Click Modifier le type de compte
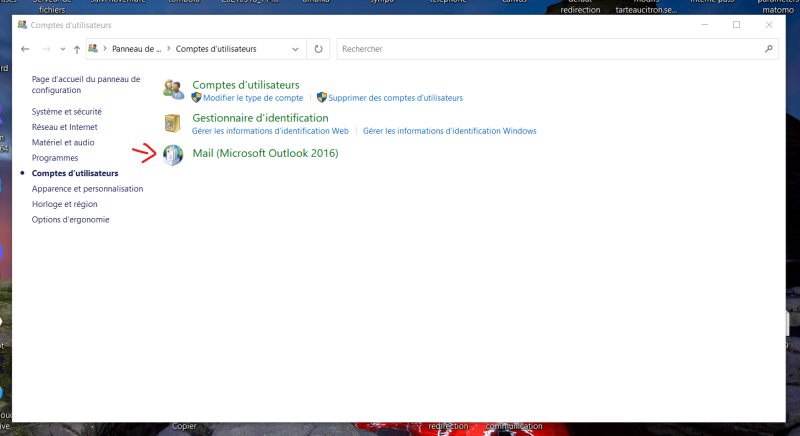The height and width of the screenshot is (436, 800). click(x=253, y=98)
